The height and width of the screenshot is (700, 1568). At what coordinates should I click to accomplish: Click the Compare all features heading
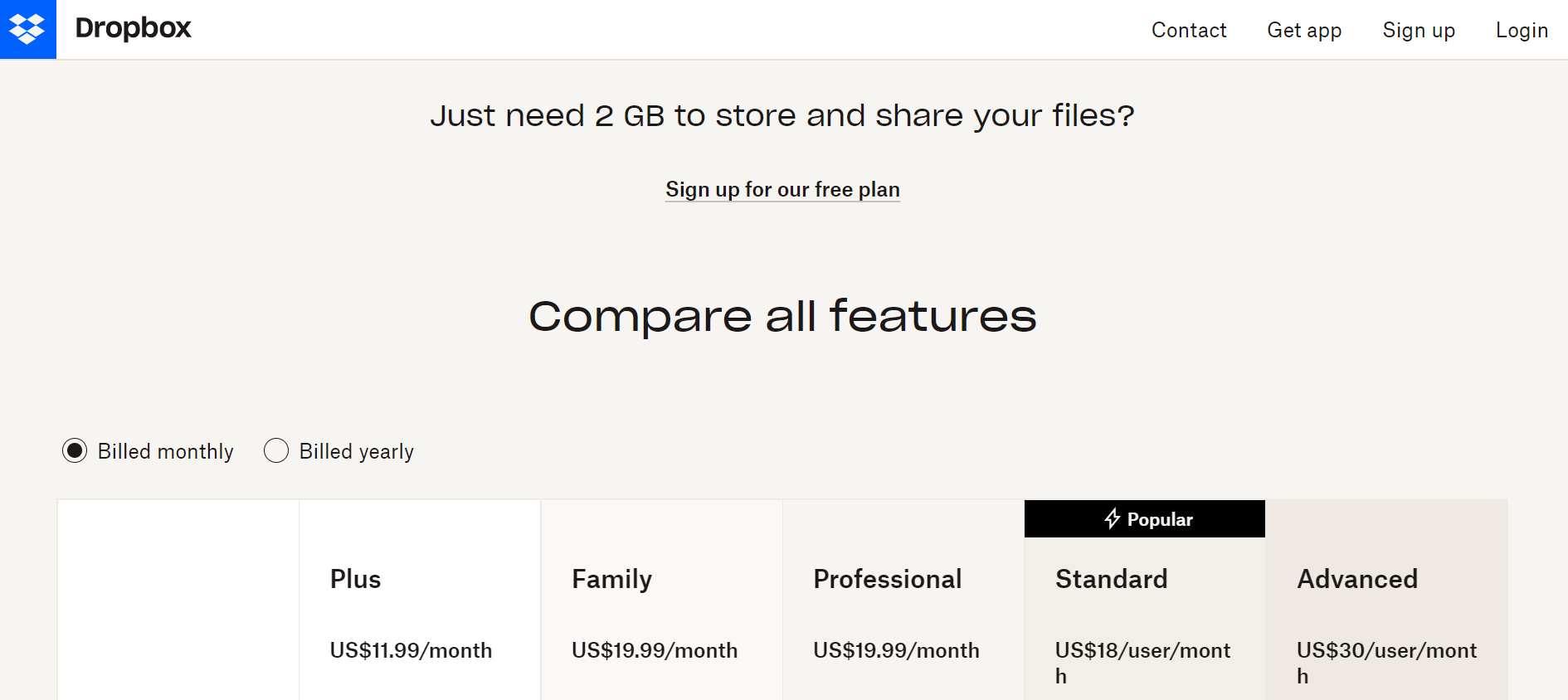pyautogui.click(x=782, y=317)
